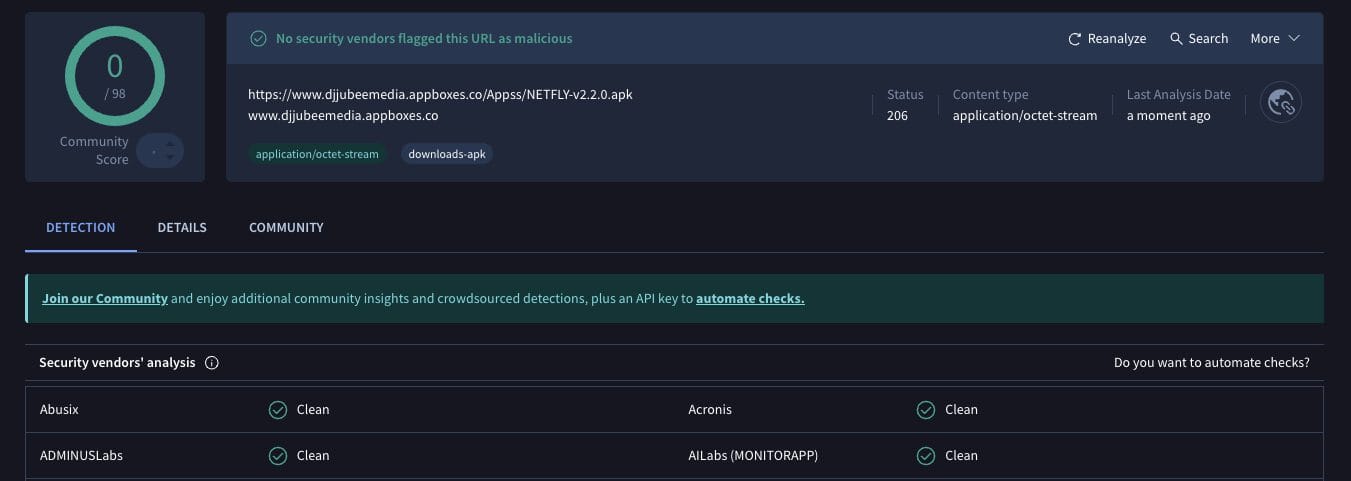This screenshot has width=1351, height=481.
Task: Click the info icon next to Security vendors' analysis
Action: [x=212, y=363]
